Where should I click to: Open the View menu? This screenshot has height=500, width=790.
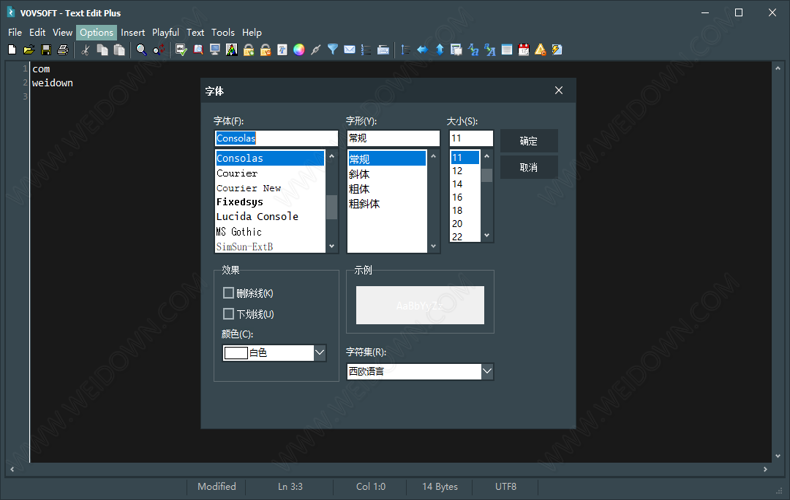62,32
